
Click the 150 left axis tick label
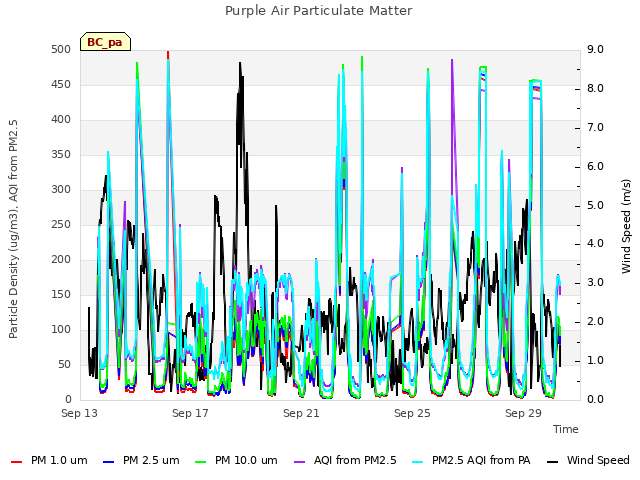tap(61, 295)
